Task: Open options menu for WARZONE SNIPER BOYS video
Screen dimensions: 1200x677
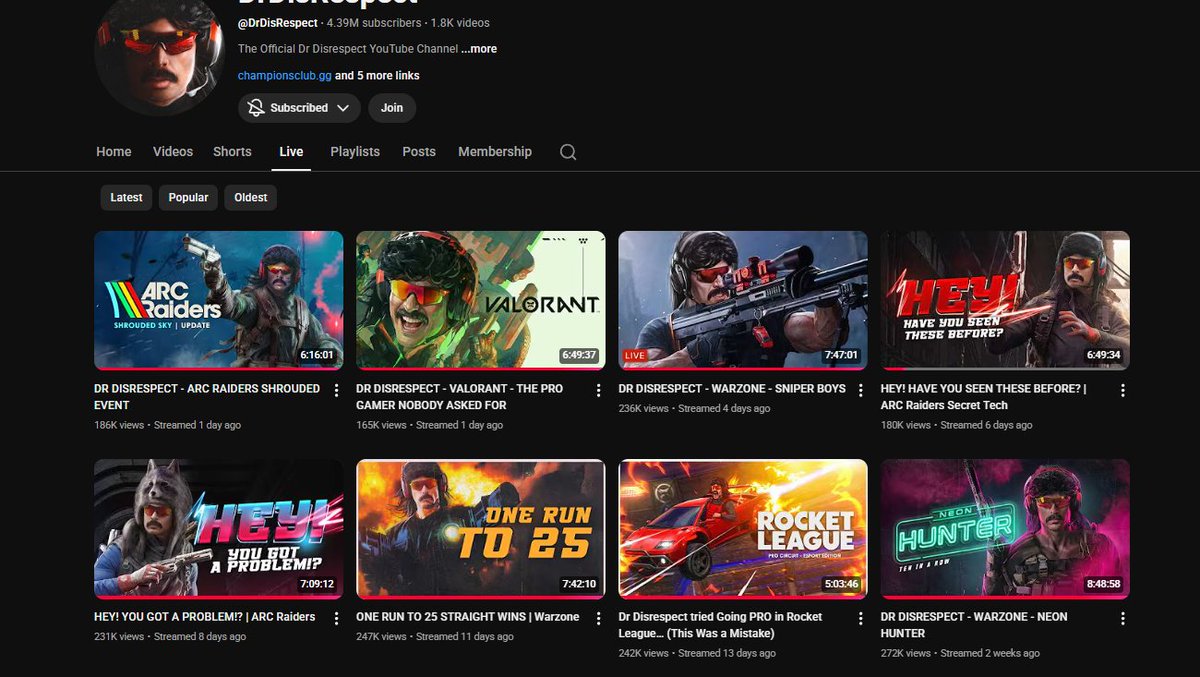Action: 860,390
